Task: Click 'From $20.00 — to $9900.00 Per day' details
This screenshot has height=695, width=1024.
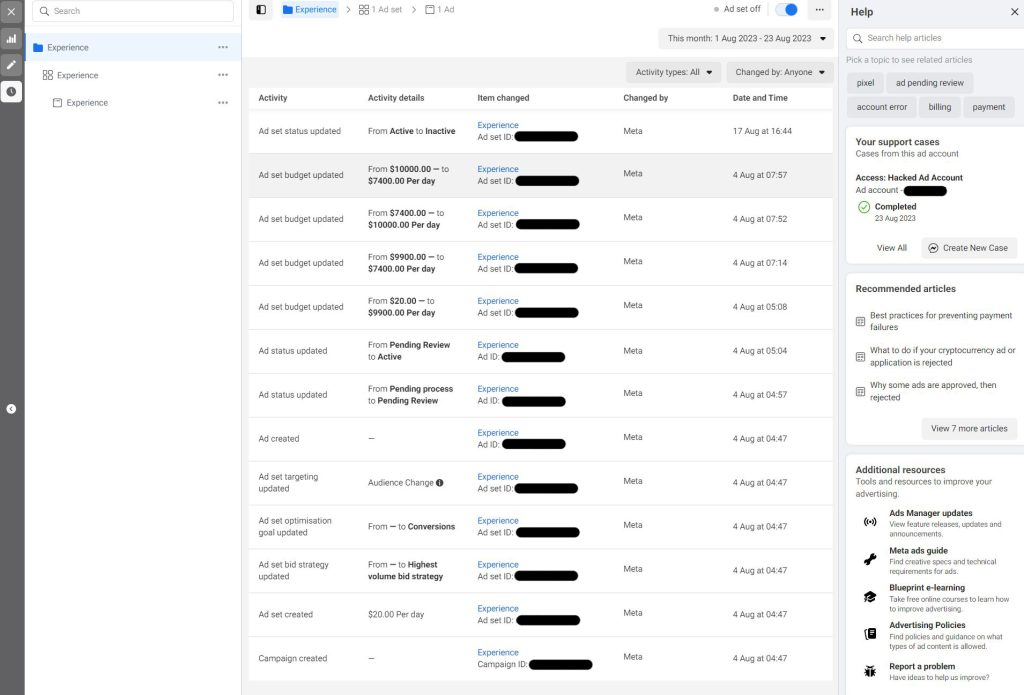Action: (400, 307)
